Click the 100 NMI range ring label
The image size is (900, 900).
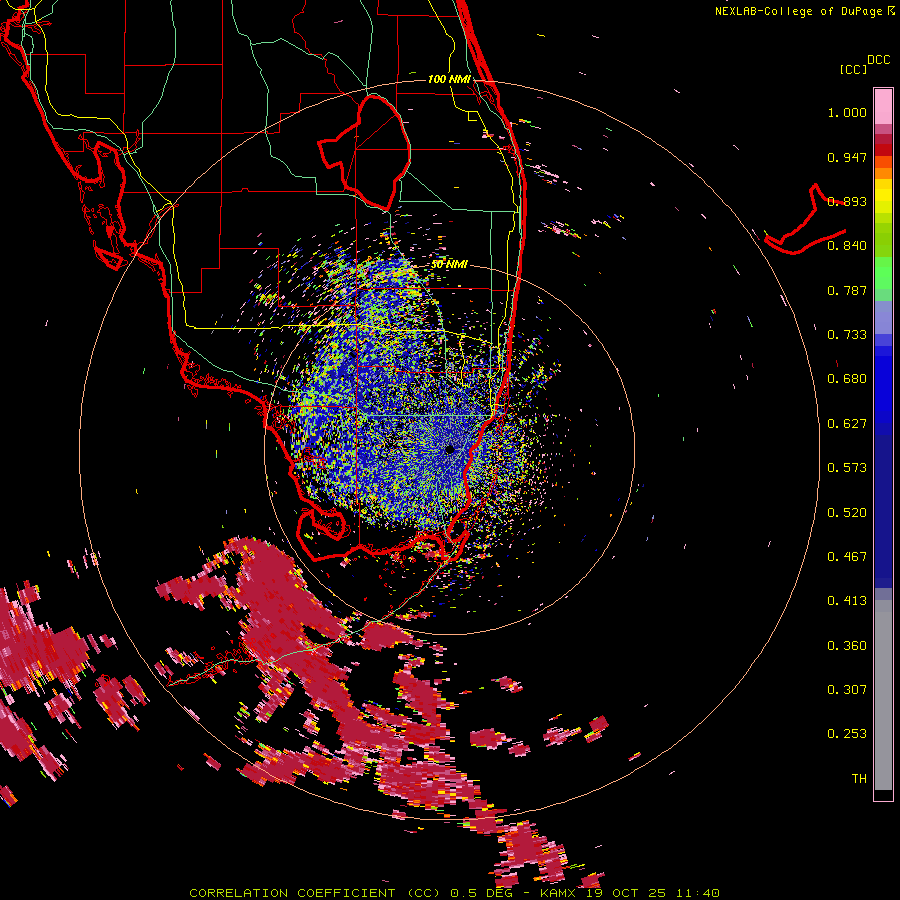click(449, 79)
